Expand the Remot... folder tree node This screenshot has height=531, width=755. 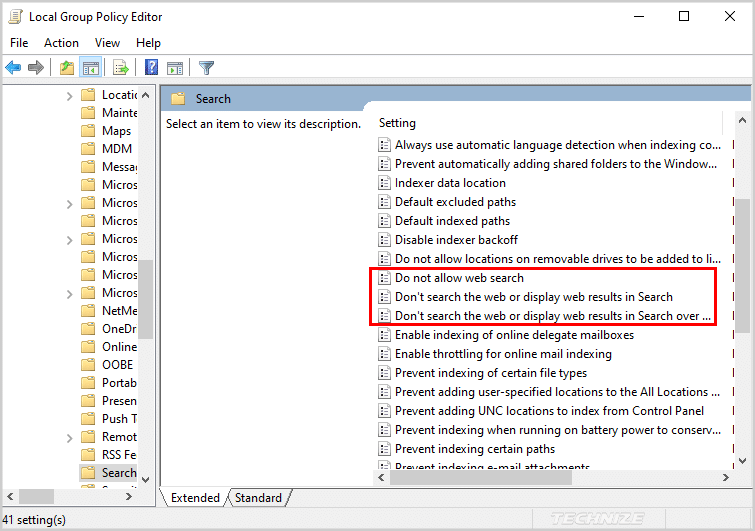click(69, 437)
